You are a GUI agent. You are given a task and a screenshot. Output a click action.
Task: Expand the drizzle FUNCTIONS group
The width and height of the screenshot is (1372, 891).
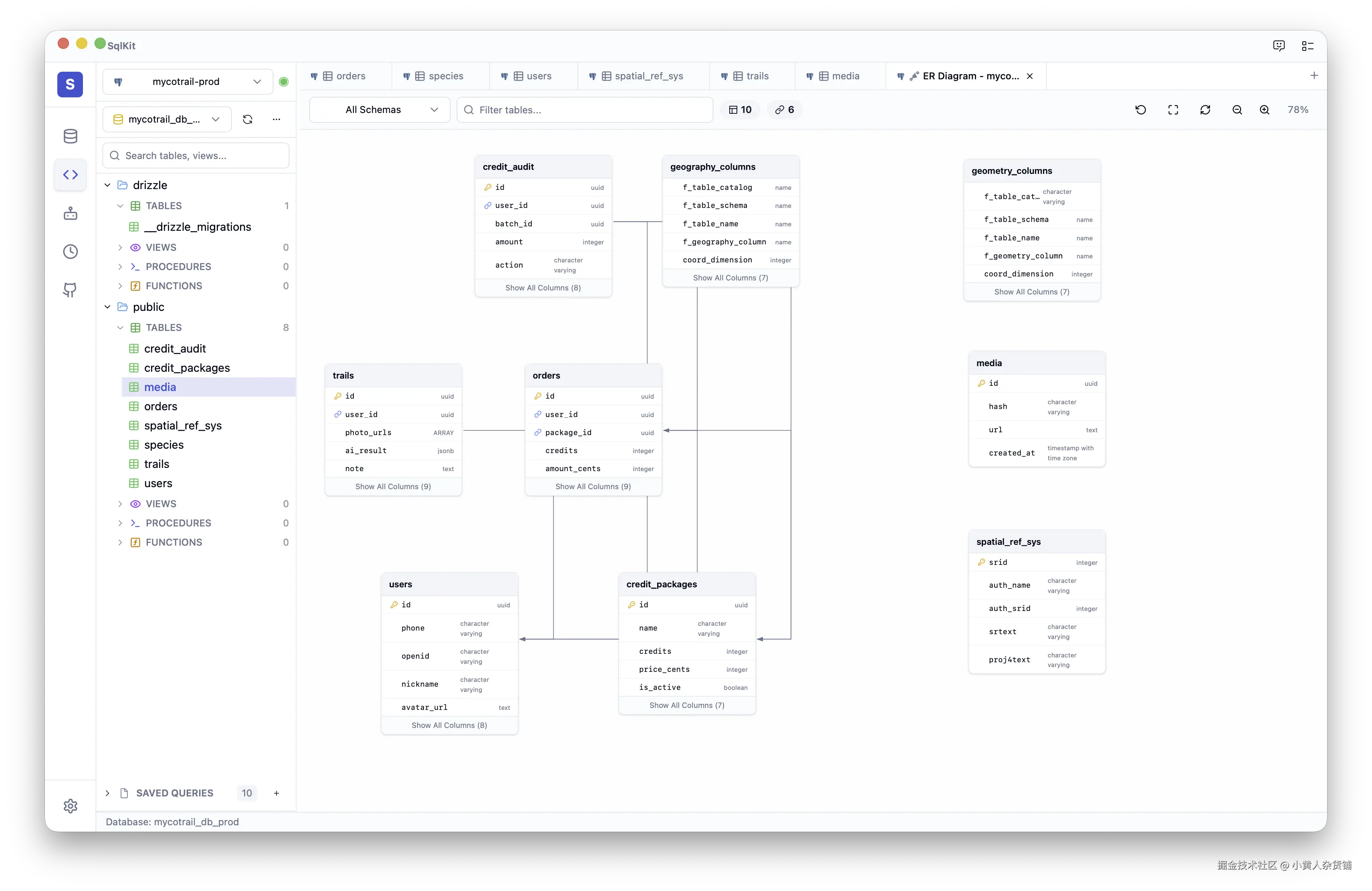point(120,286)
